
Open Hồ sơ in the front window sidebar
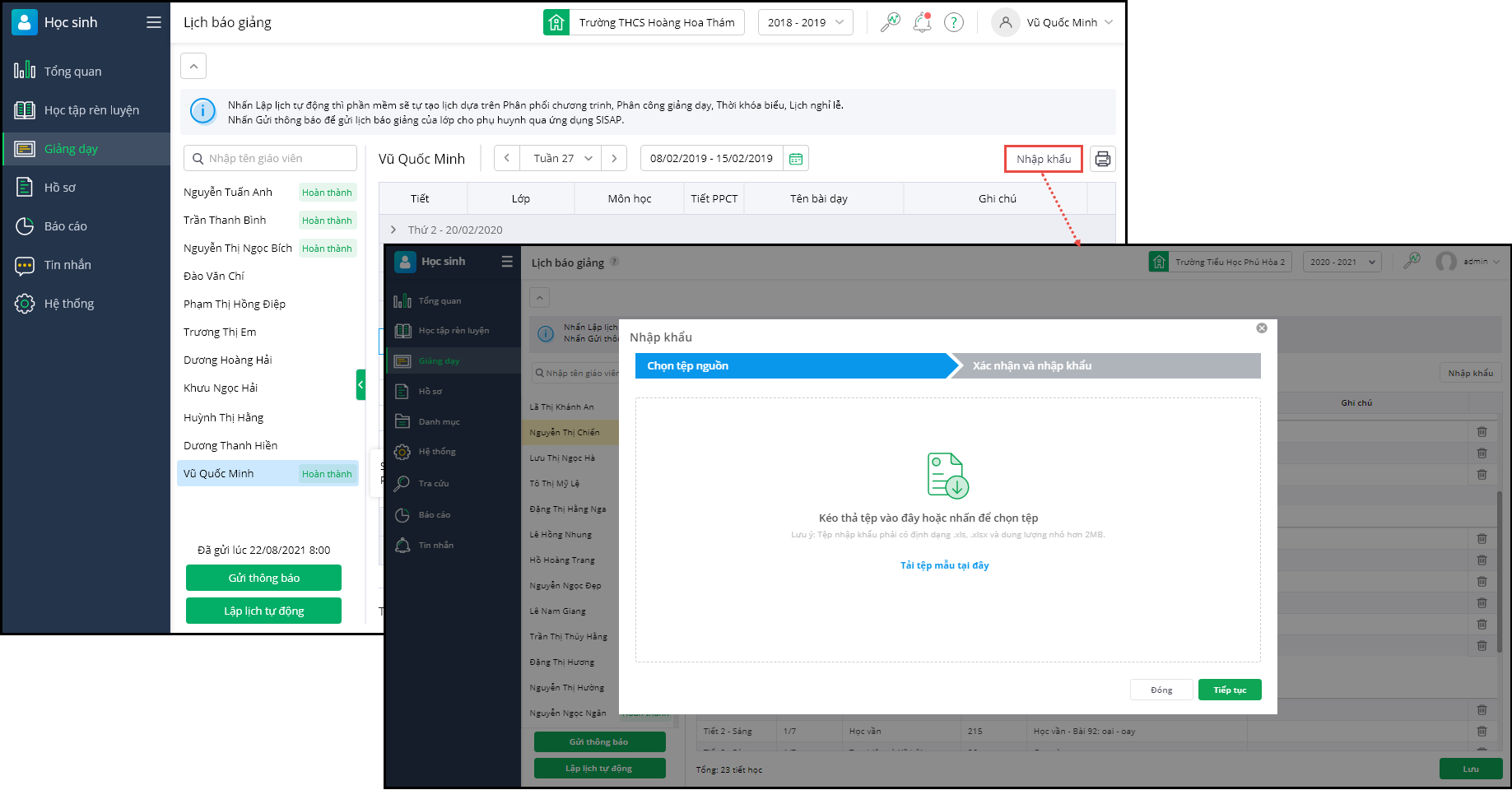click(x=453, y=391)
